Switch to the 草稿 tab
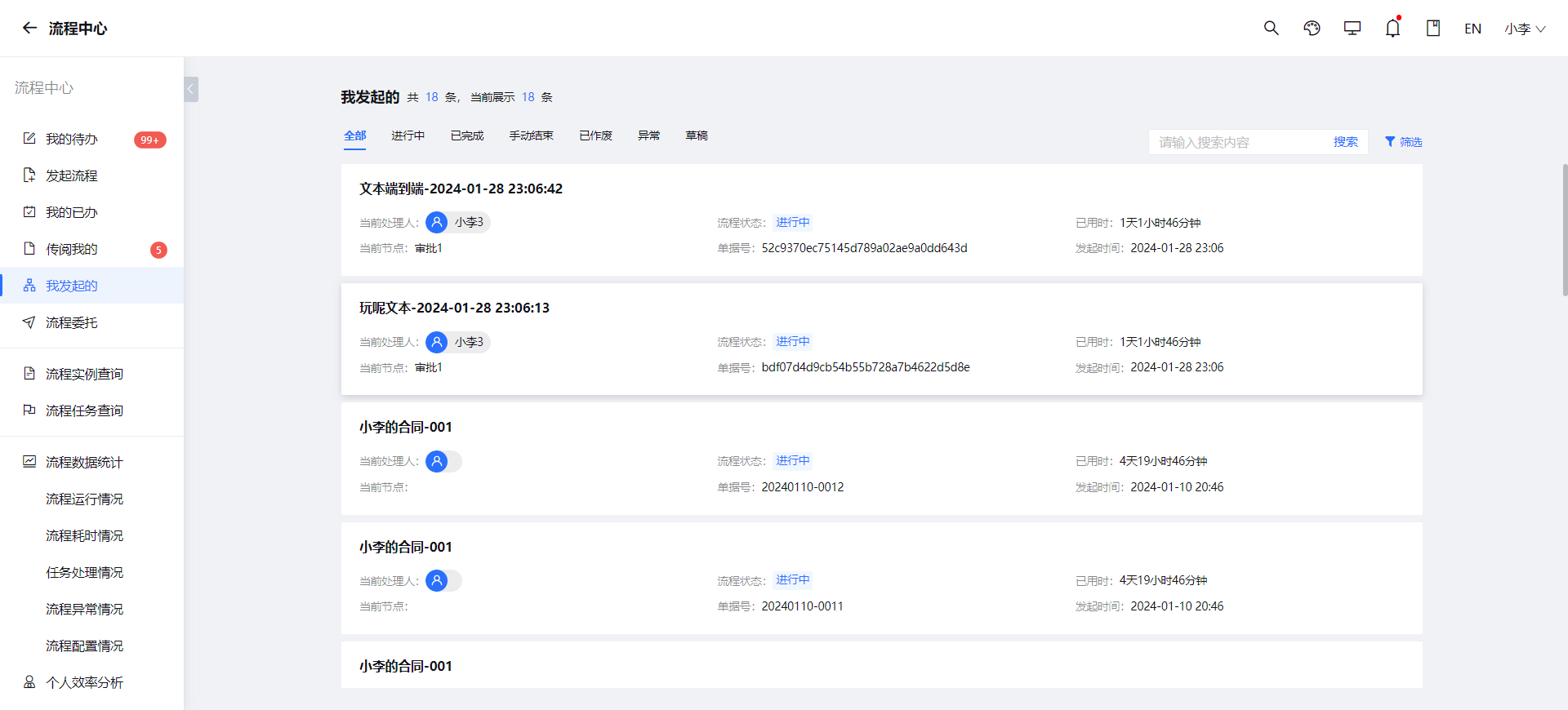1568x710 pixels. pos(697,135)
